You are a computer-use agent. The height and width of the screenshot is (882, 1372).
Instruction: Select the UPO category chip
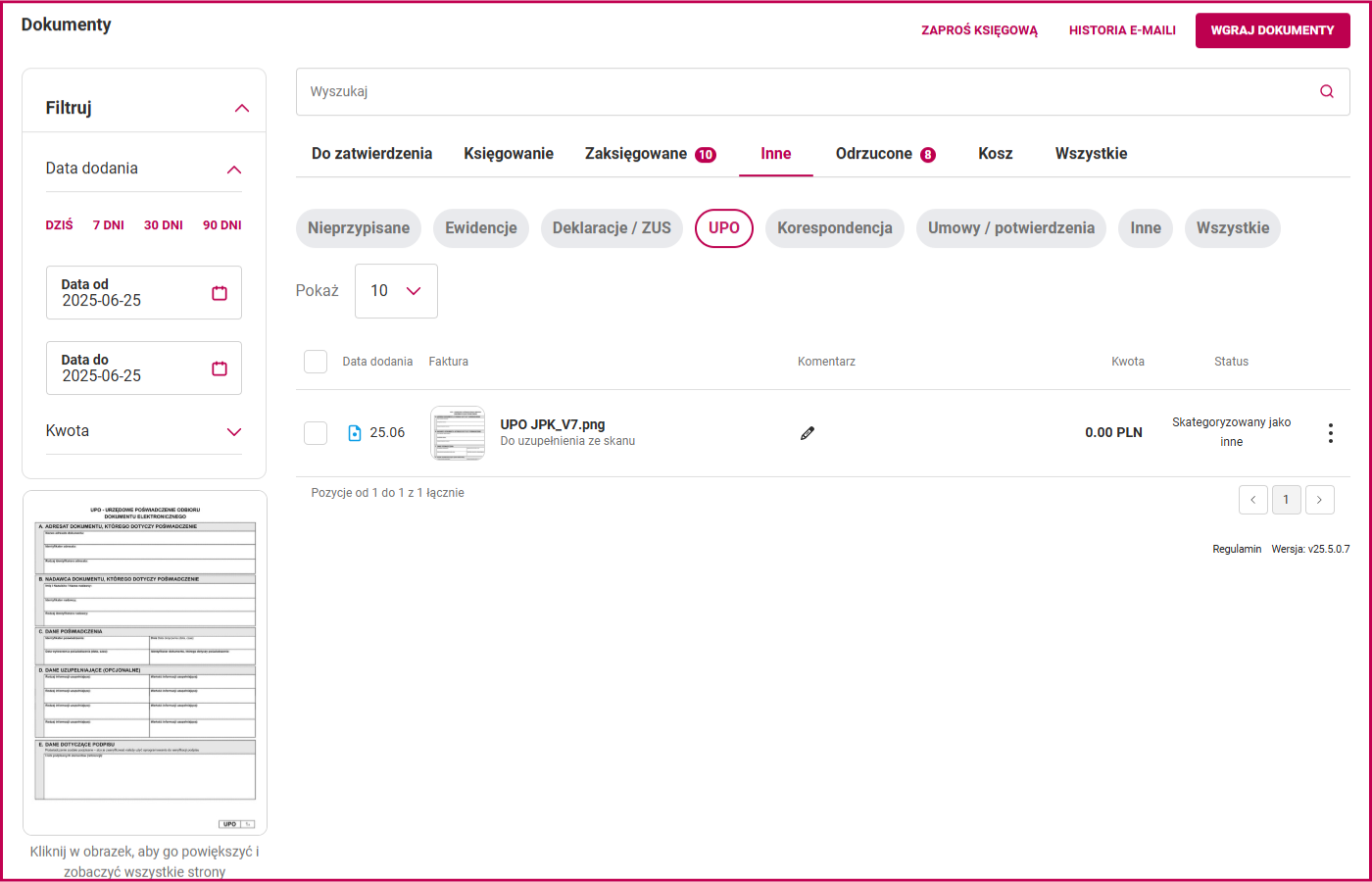click(724, 228)
